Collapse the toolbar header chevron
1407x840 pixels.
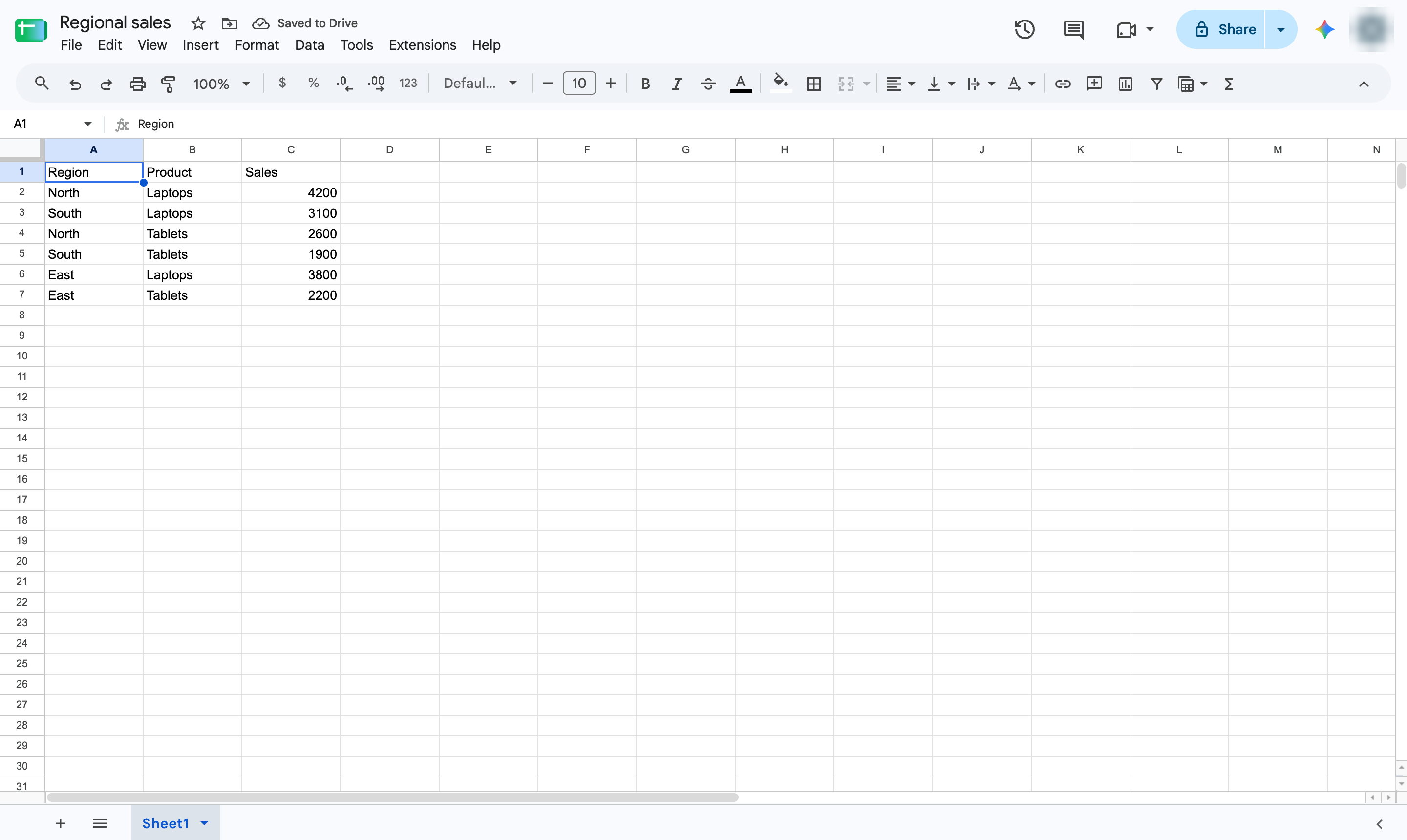1364,84
